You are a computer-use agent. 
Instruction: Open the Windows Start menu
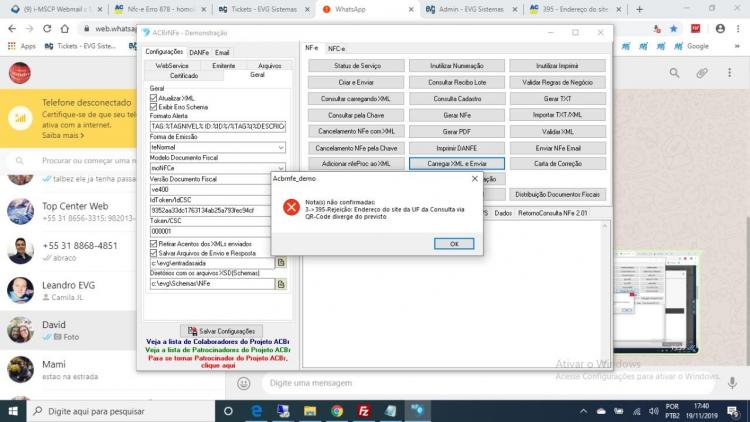[13, 411]
